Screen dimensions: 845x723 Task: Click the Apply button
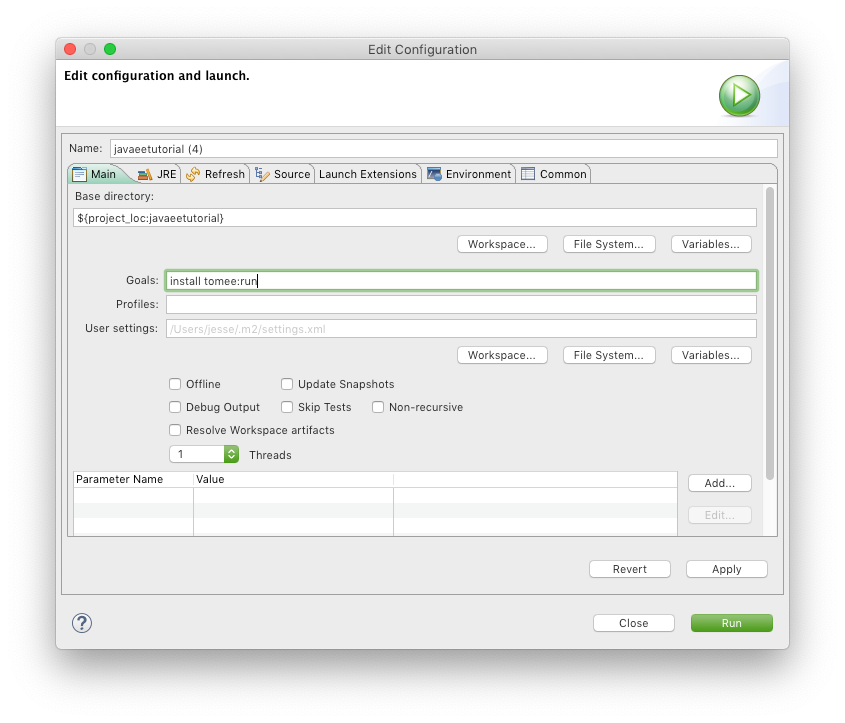click(x=726, y=569)
